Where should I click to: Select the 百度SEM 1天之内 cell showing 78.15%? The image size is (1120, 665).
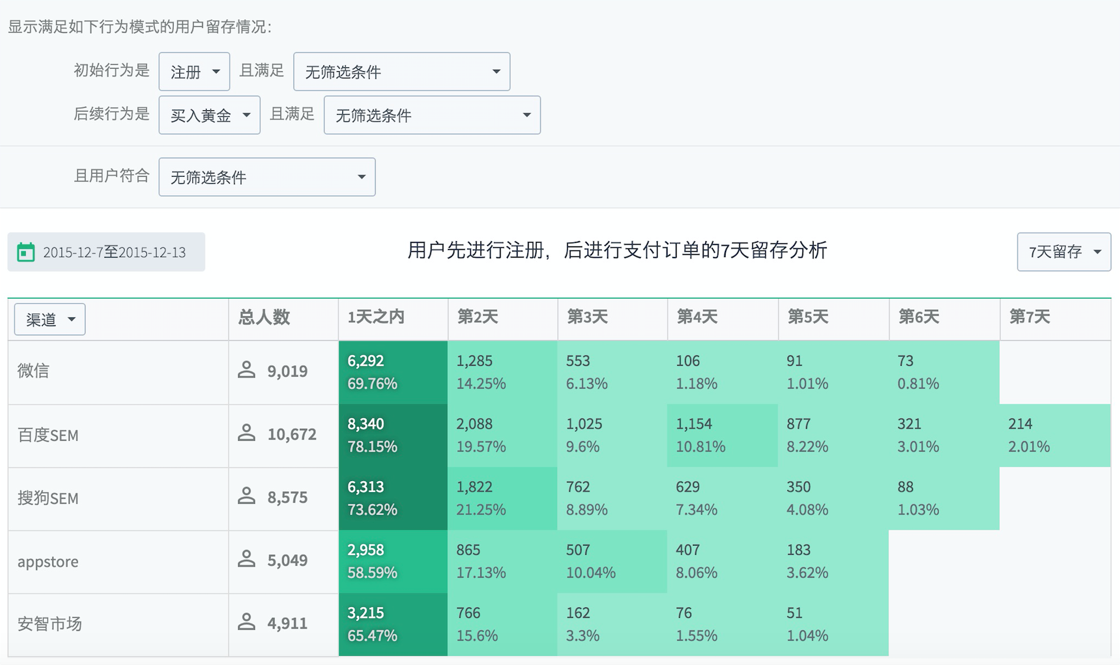coord(393,435)
